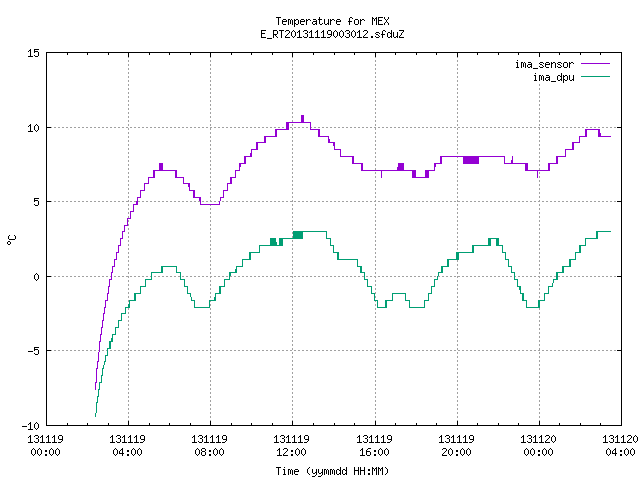Screen dimensions: 640x480
Task: Click the x-axis label '131119 04:00'
Action: [127, 446]
